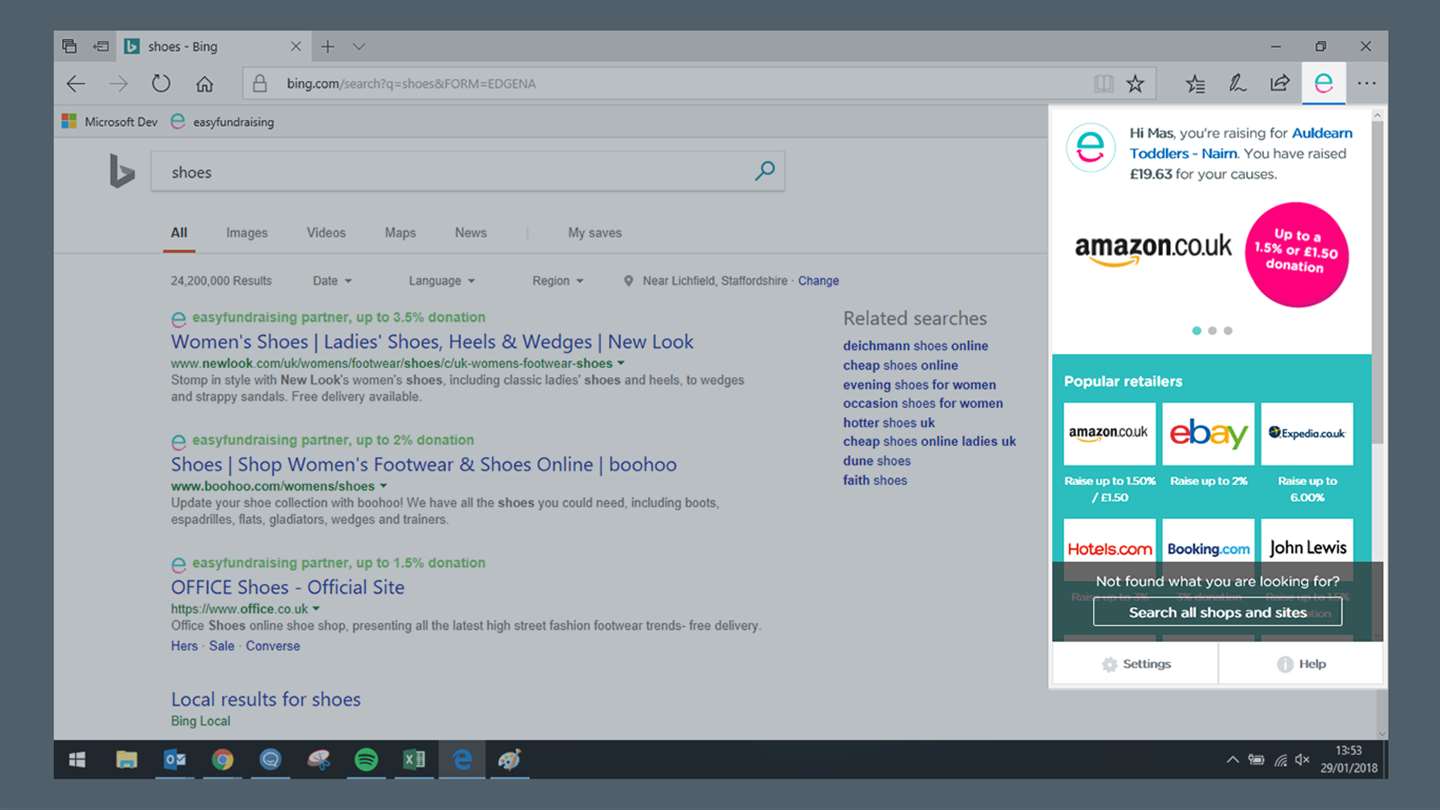Open File Explorer from taskbar
Image resolution: width=1440 pixels, height=810 pixels.
[x=126, y=760]
